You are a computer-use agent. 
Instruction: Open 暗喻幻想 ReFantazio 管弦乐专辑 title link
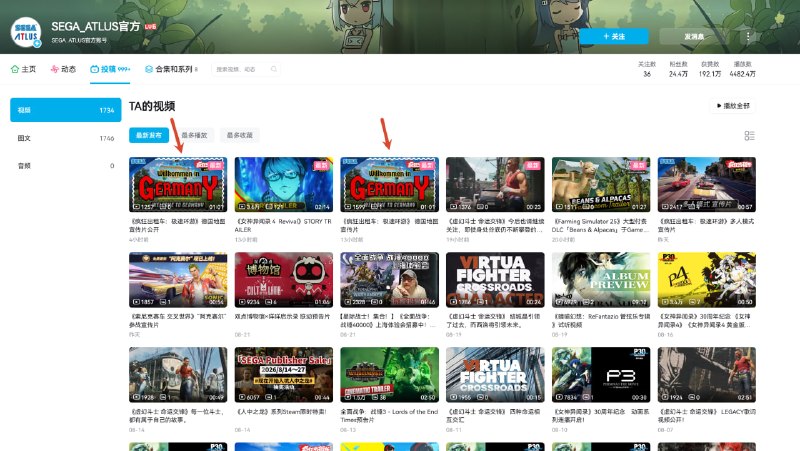(601, 320)
